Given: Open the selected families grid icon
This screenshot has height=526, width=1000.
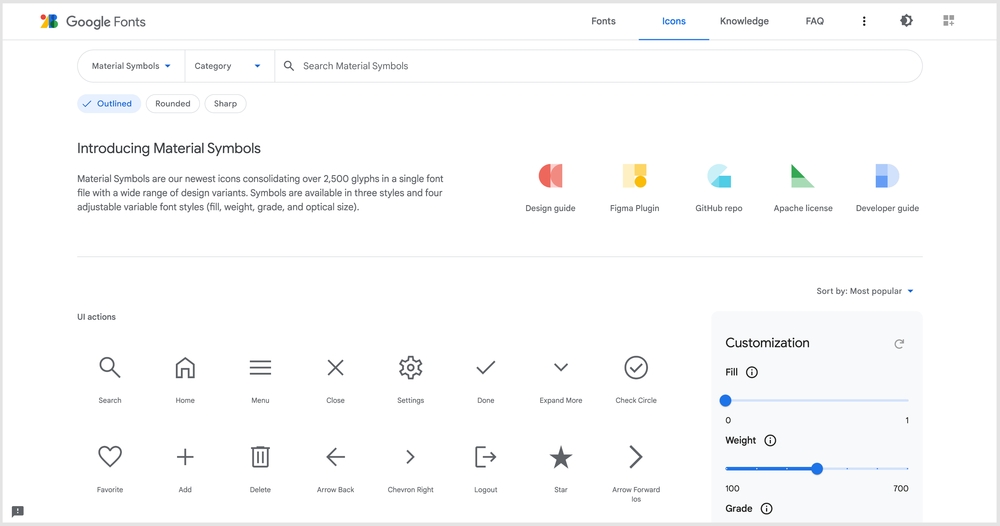Looking at the screenshot, I should (949, 21).
